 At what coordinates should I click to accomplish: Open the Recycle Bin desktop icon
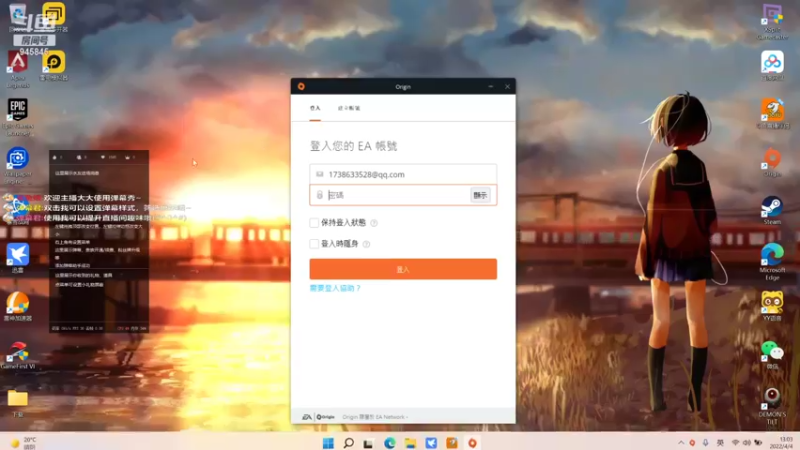[18, 16]
